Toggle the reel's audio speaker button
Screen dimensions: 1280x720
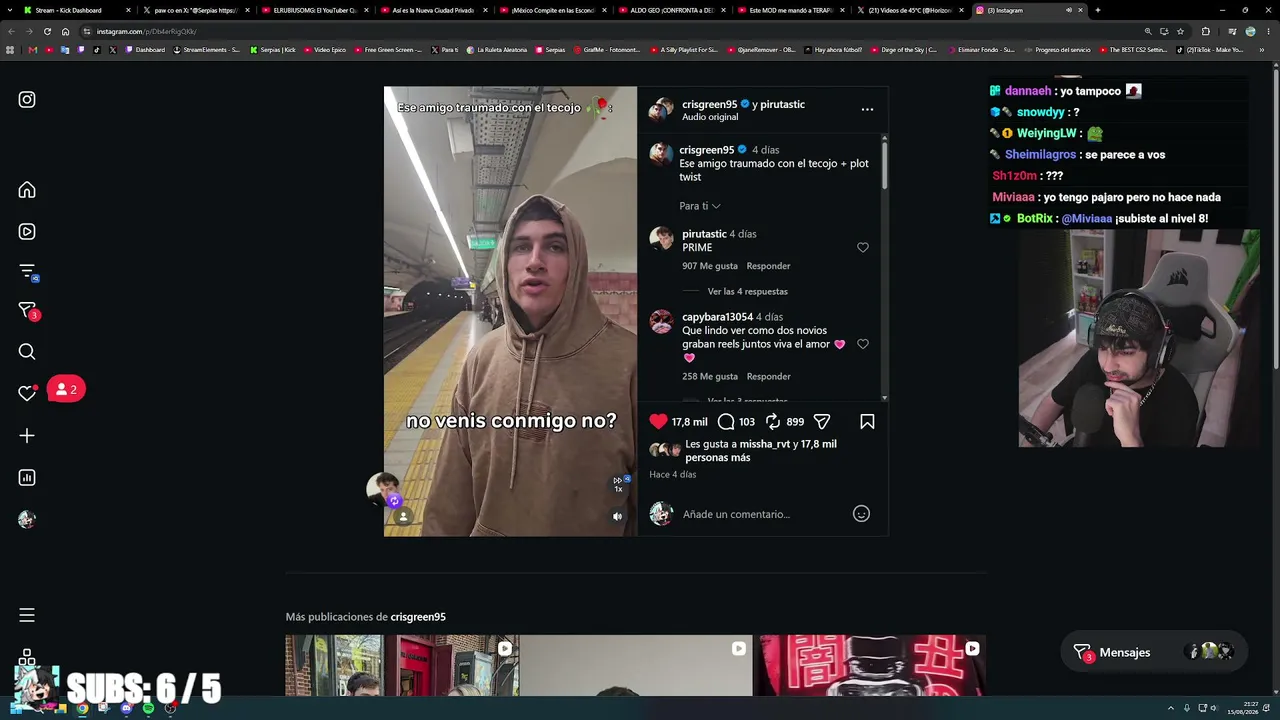(x=617, y=517)
